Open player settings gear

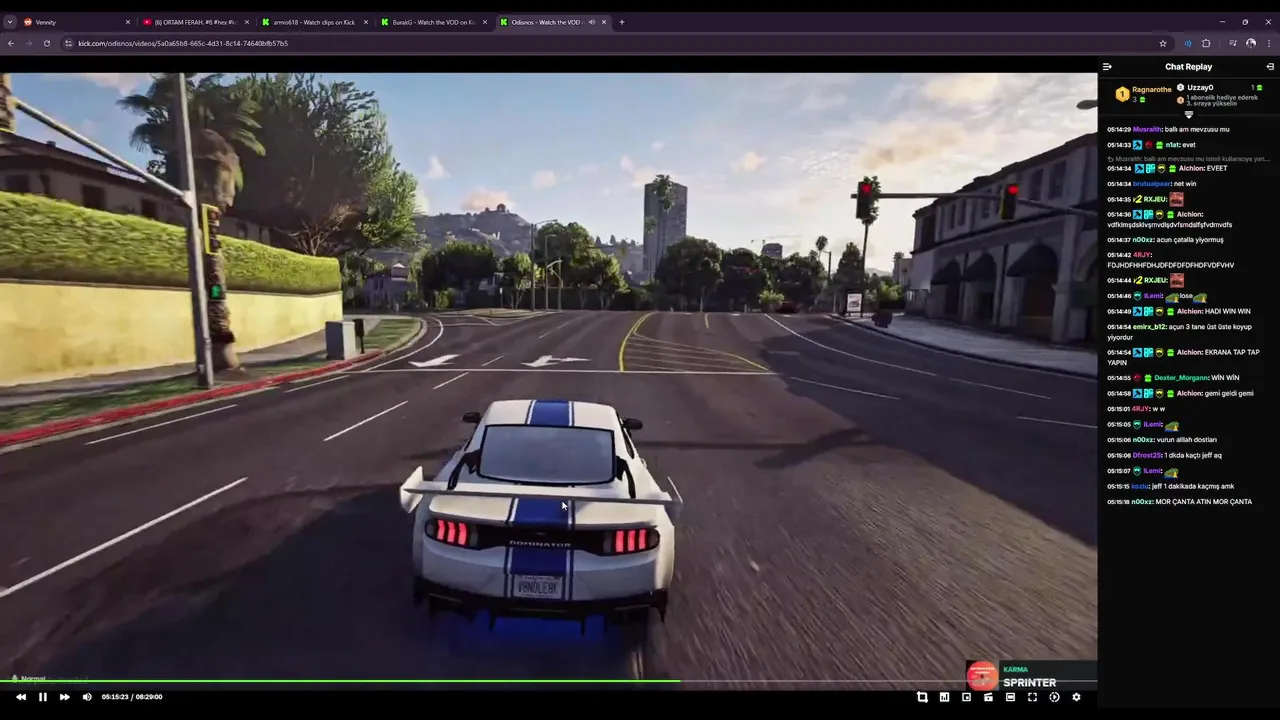coord(1076,697)
